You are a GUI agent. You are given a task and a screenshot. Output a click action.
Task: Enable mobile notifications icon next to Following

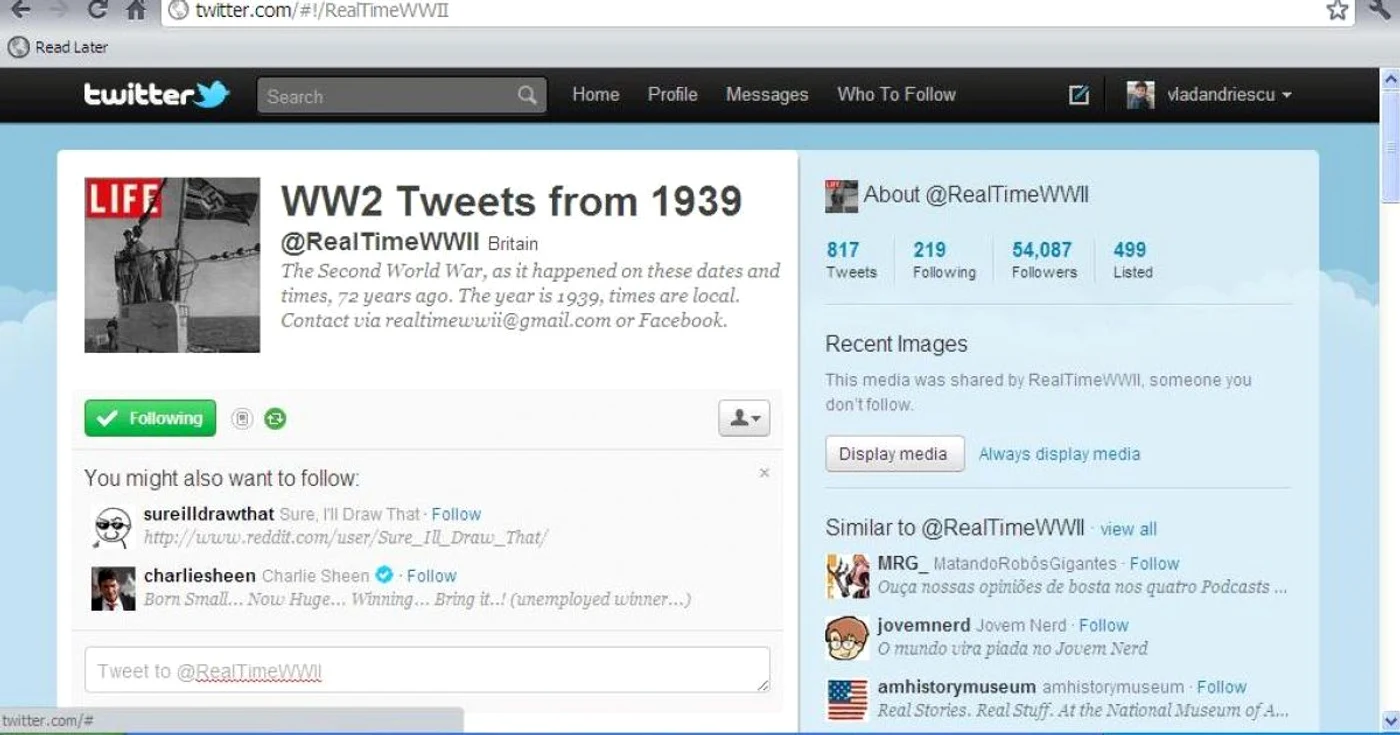pos(241,419)
